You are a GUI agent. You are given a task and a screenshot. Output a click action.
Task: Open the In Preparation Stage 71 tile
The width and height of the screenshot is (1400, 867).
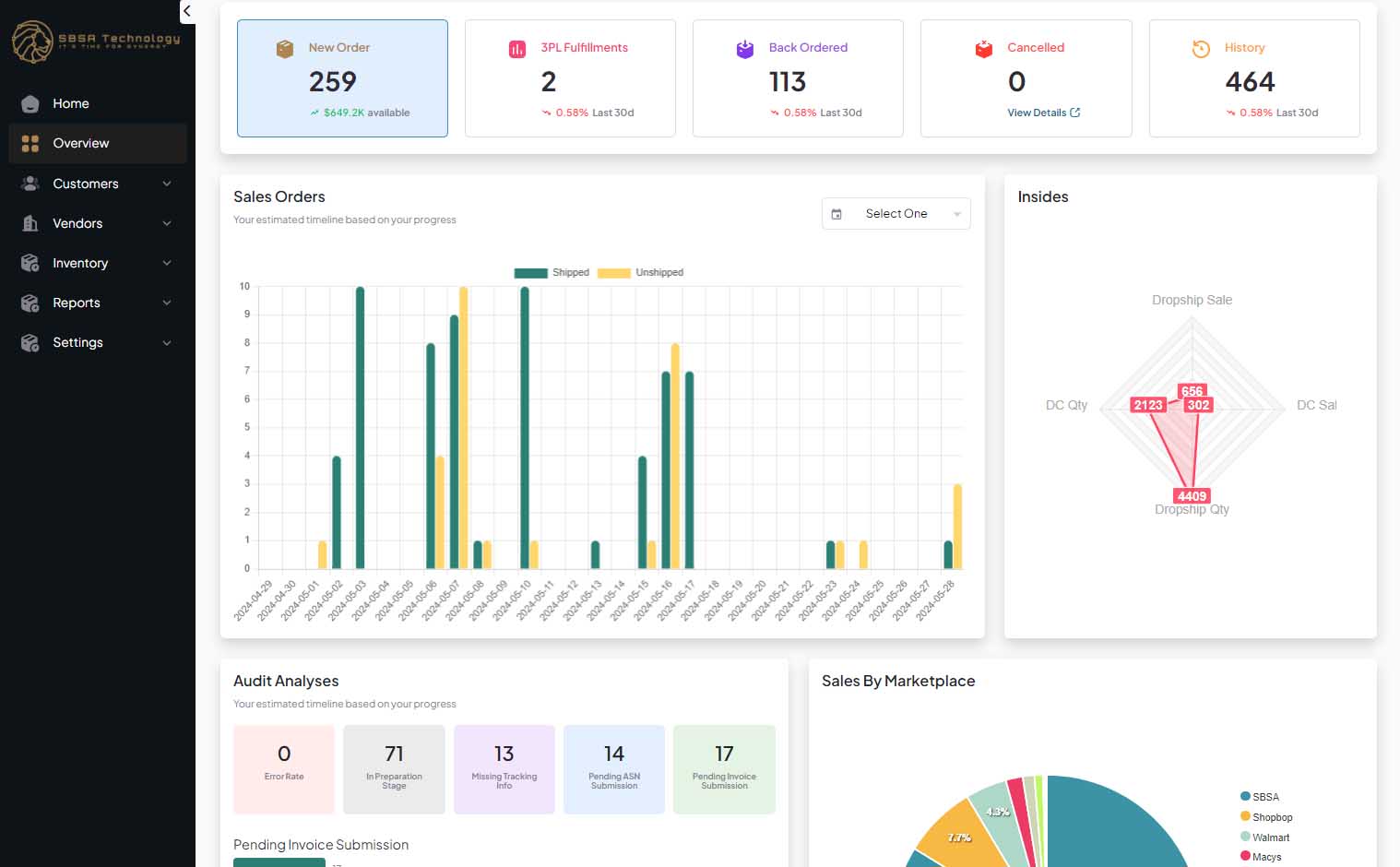coord(394,769)
